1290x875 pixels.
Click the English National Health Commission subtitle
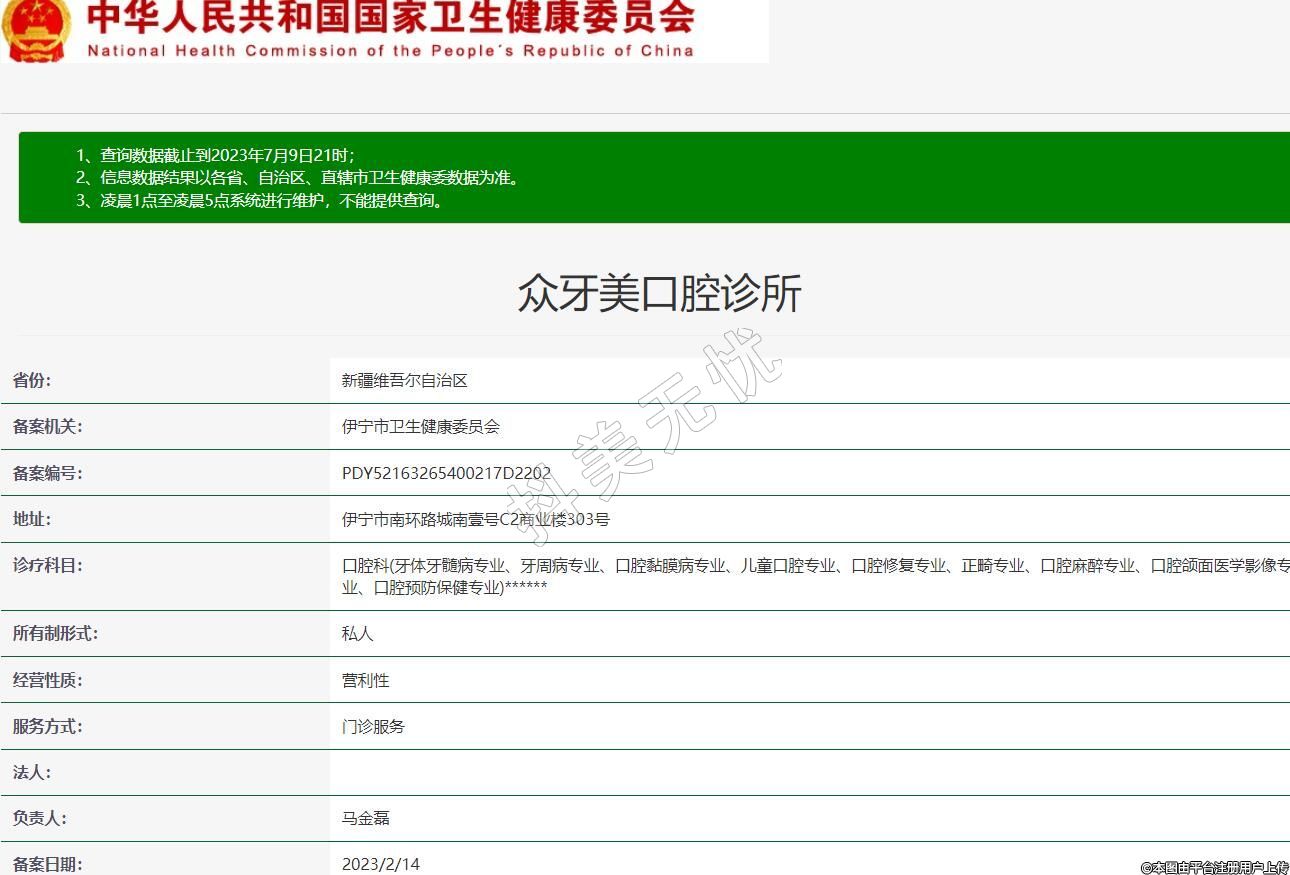click(x=390, y=51)
